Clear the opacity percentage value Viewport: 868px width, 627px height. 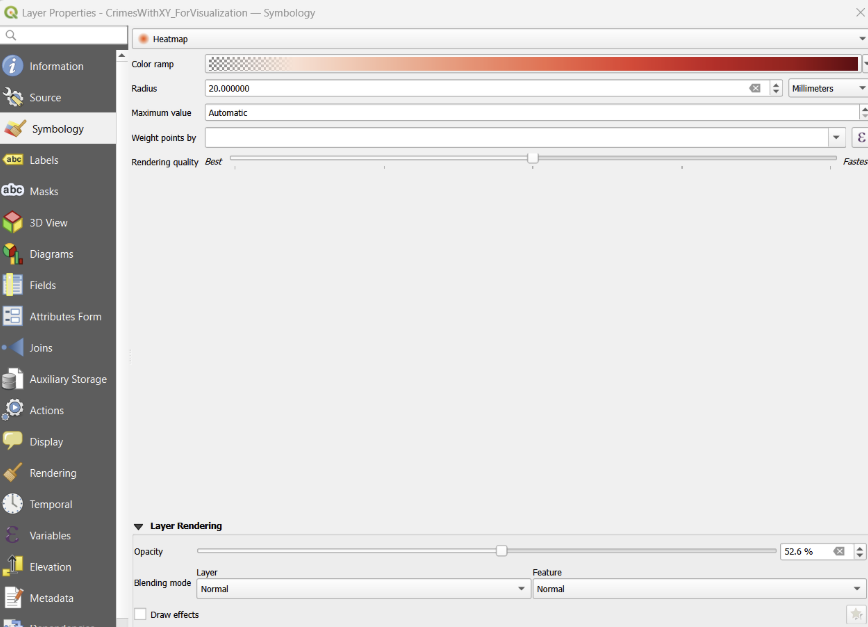click(839, 551)
